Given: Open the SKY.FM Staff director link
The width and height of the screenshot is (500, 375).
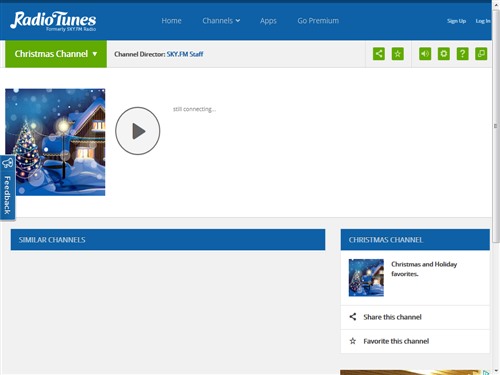Looking at the screenshot, I should coord(185,54).
